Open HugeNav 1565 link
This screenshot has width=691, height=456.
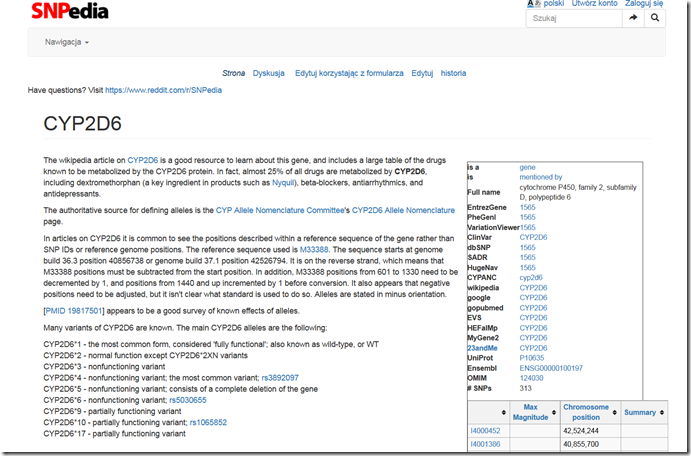coord(527,268)
